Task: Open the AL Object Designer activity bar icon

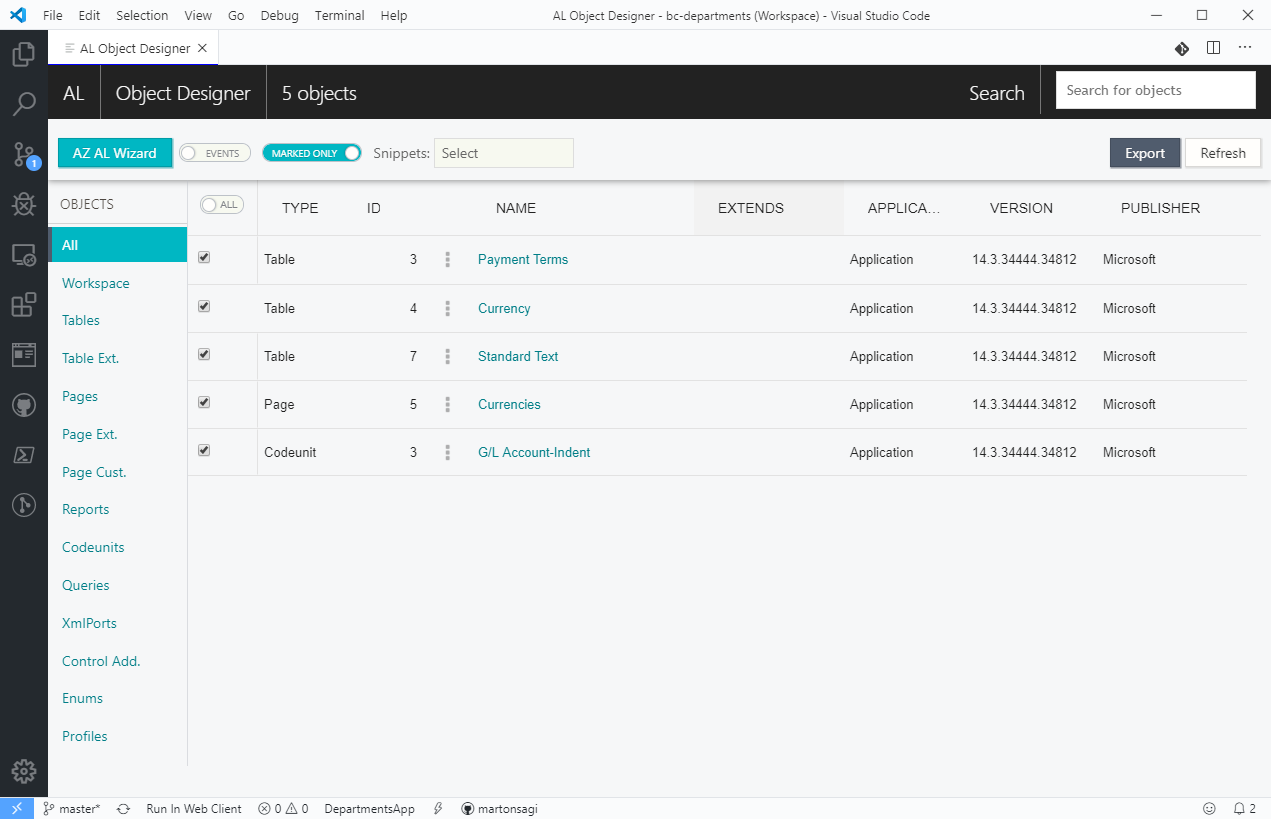Action: (24, 355)
